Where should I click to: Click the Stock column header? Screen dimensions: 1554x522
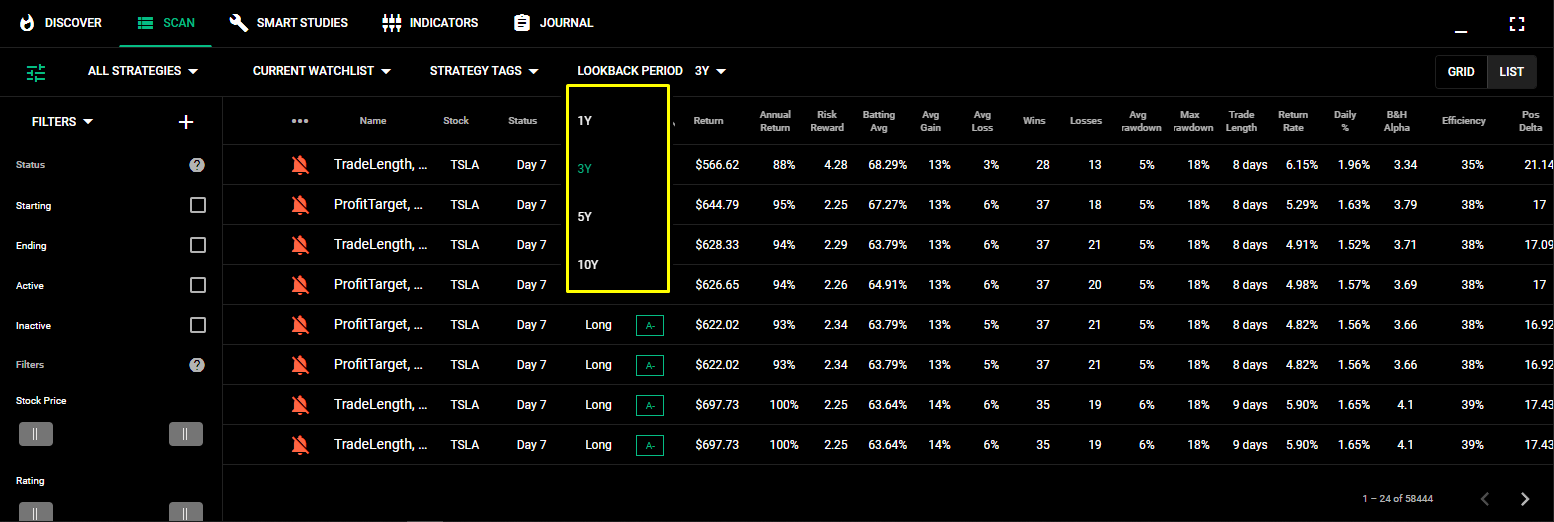click(x=456, y=121)
